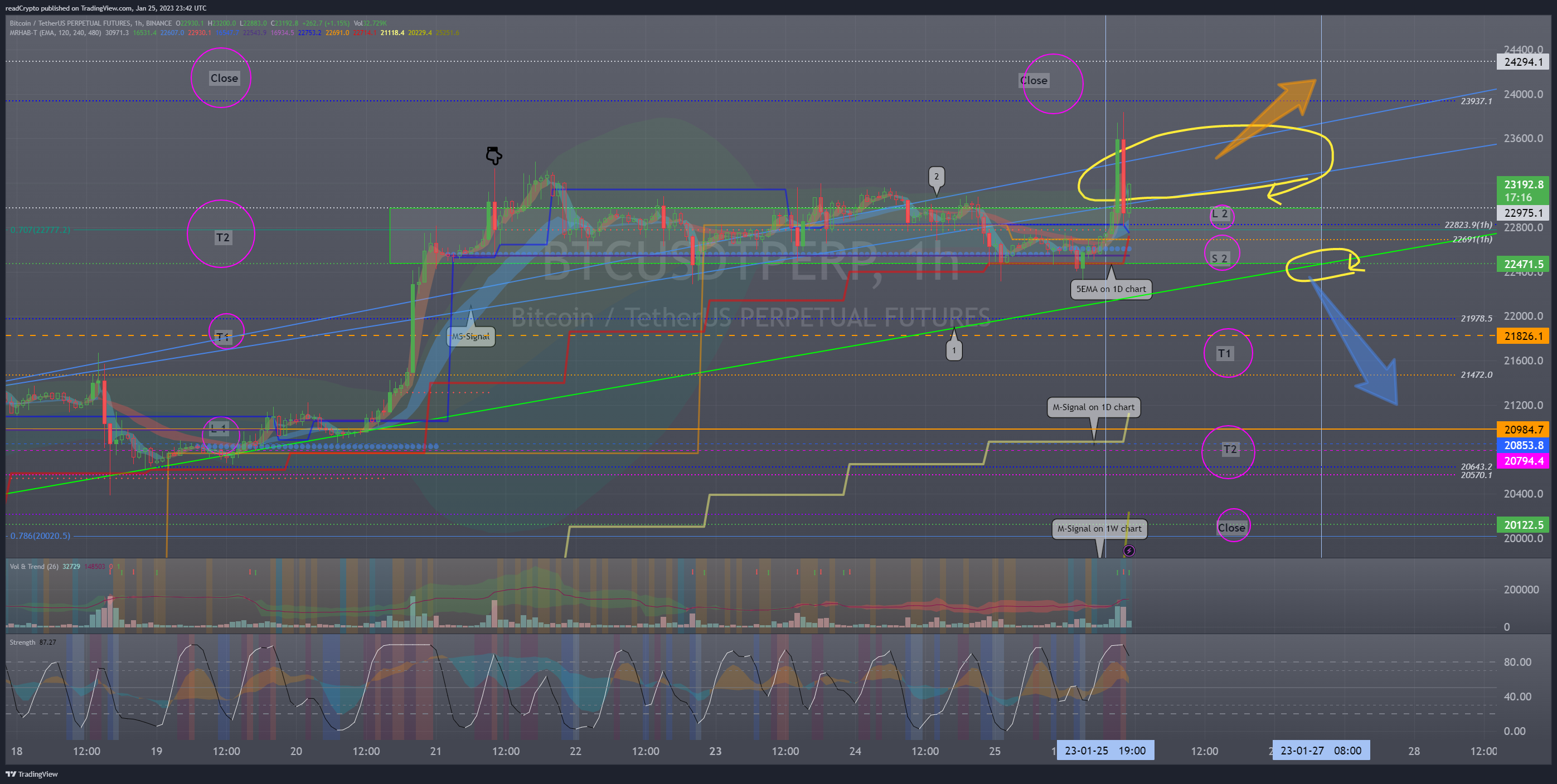Select the 22823.9(1h) line label
Viewport: 1557px width, 784px height.
pyautogui.click(x=1468, y=225)
